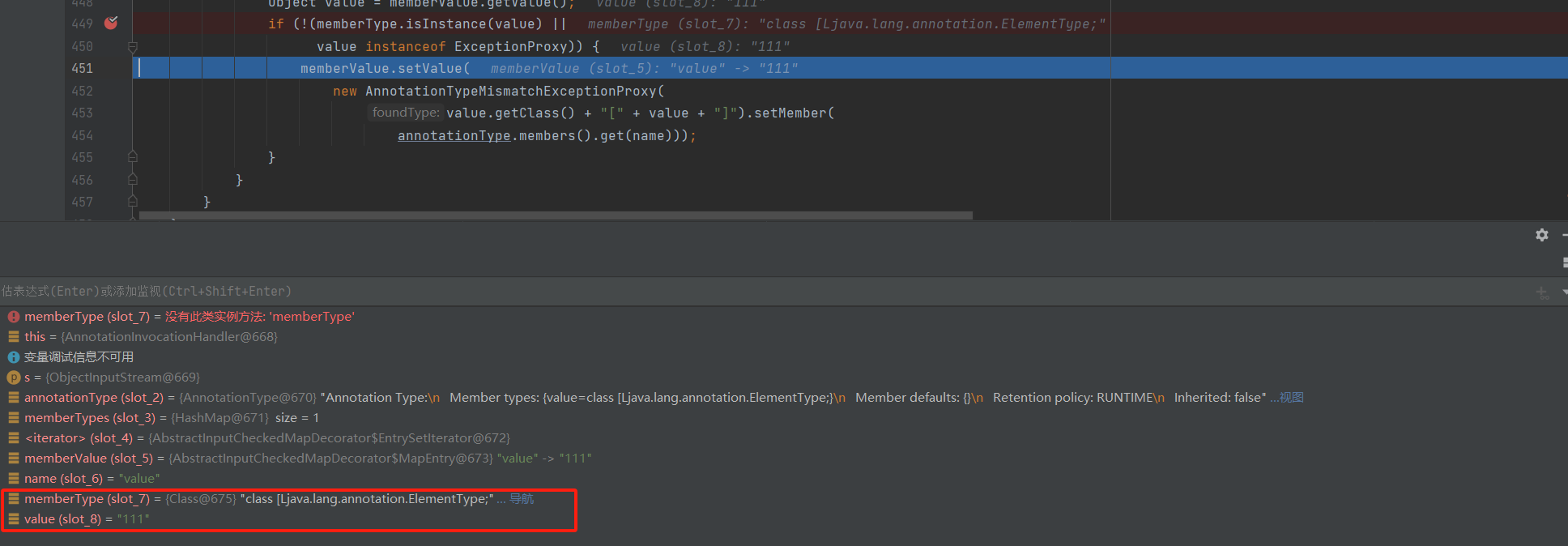Click the blue info icon in variables

click(14, 357)
